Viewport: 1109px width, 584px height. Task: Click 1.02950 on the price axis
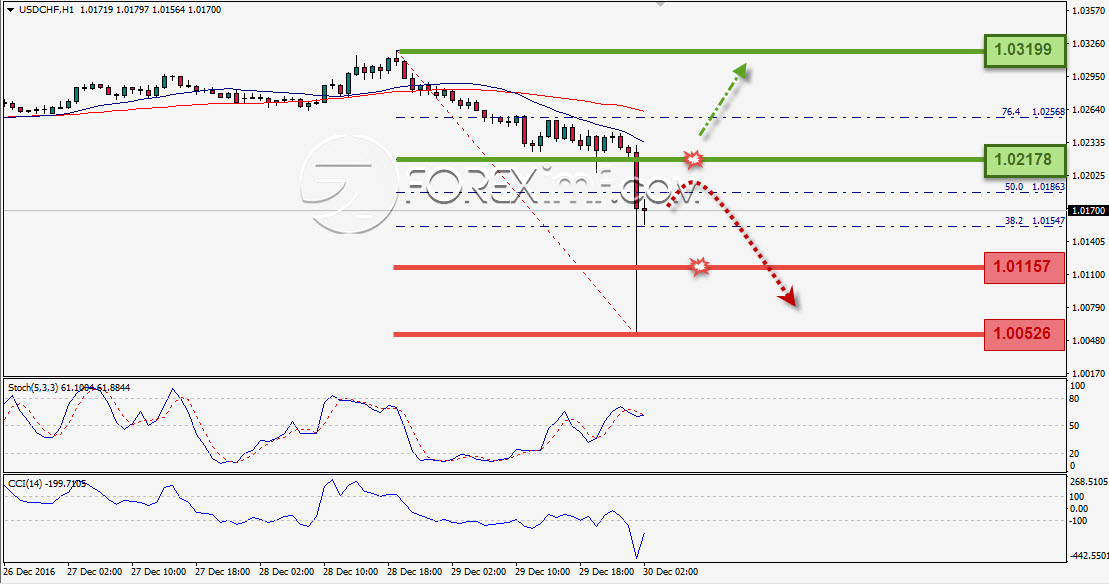click(1088, 76)
